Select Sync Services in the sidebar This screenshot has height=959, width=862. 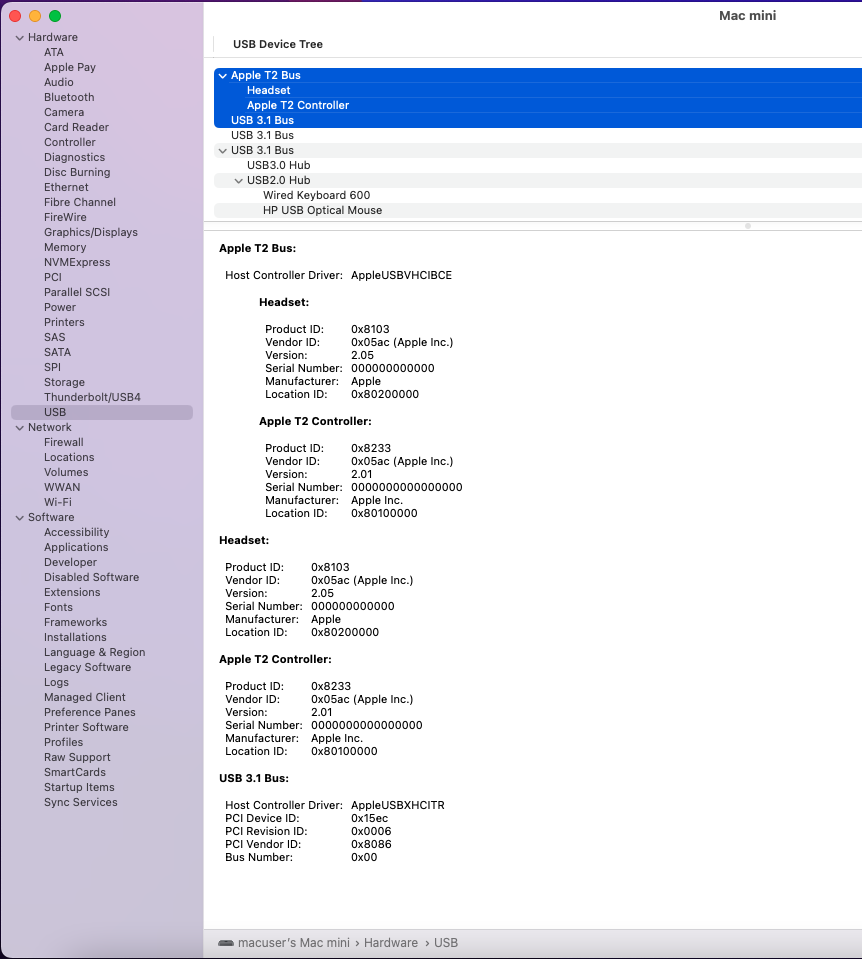tap(81, 802)
